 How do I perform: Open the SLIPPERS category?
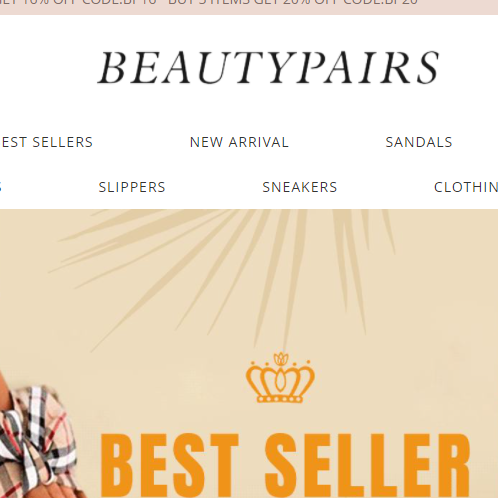pyautogui.click(x=132, y=187)
